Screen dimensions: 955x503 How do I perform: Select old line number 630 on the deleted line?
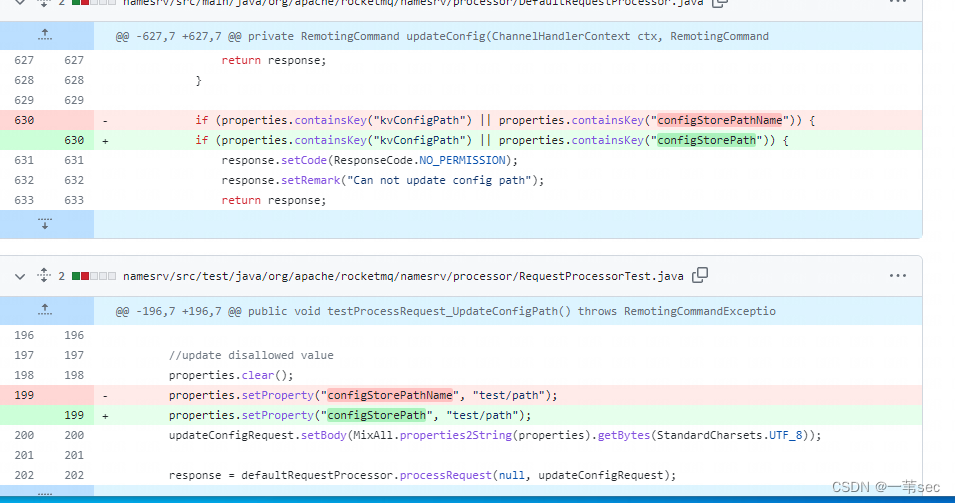[24, 120]
